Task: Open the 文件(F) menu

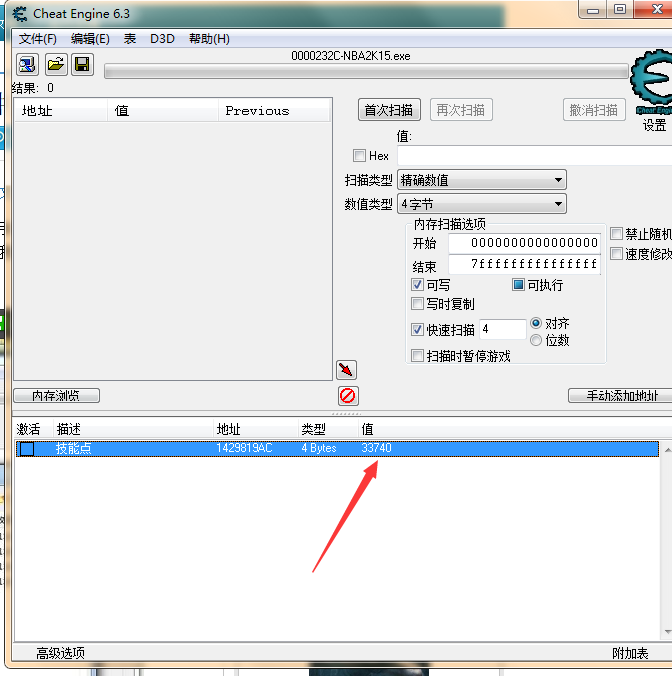Action: point(38,39)
